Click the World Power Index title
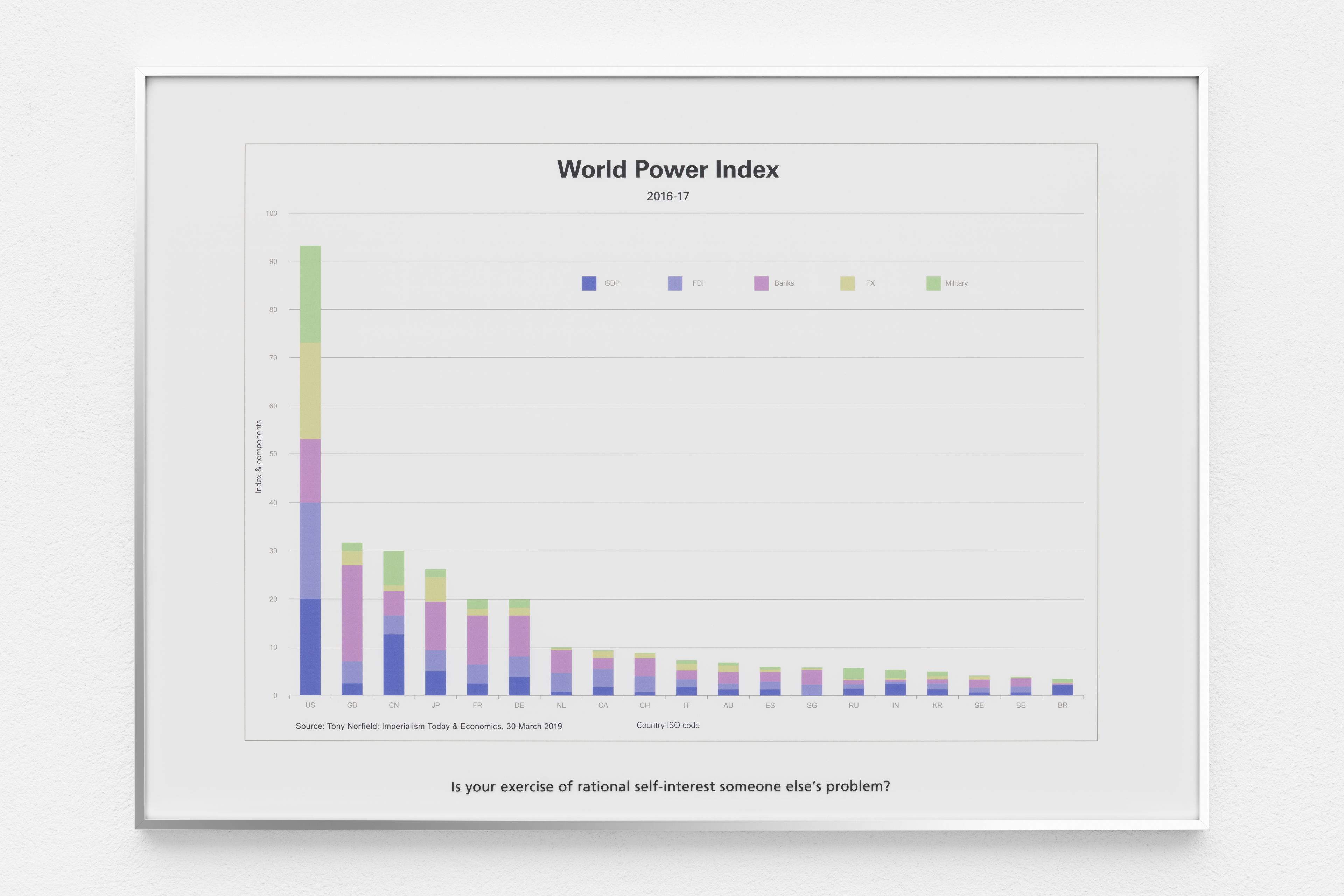 click(x=667, y=170)
